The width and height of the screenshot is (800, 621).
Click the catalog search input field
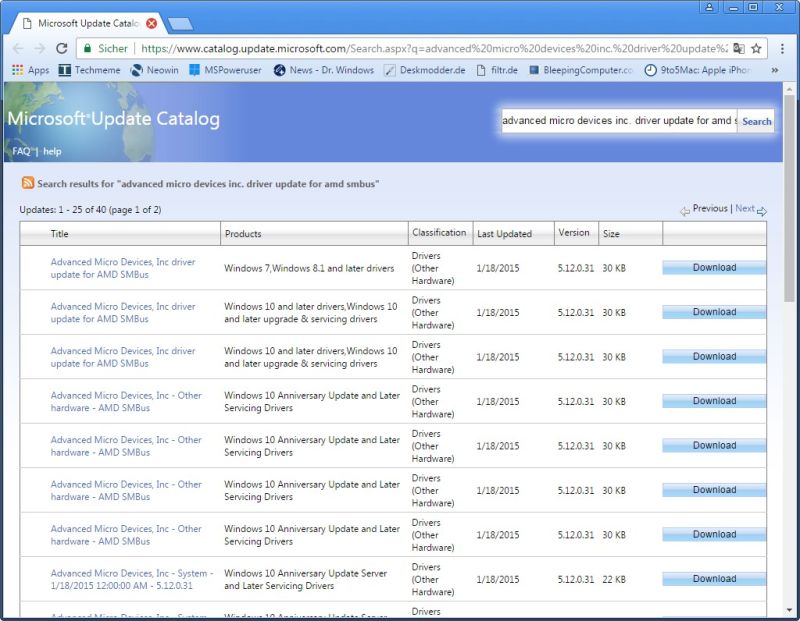coord(619,121)
